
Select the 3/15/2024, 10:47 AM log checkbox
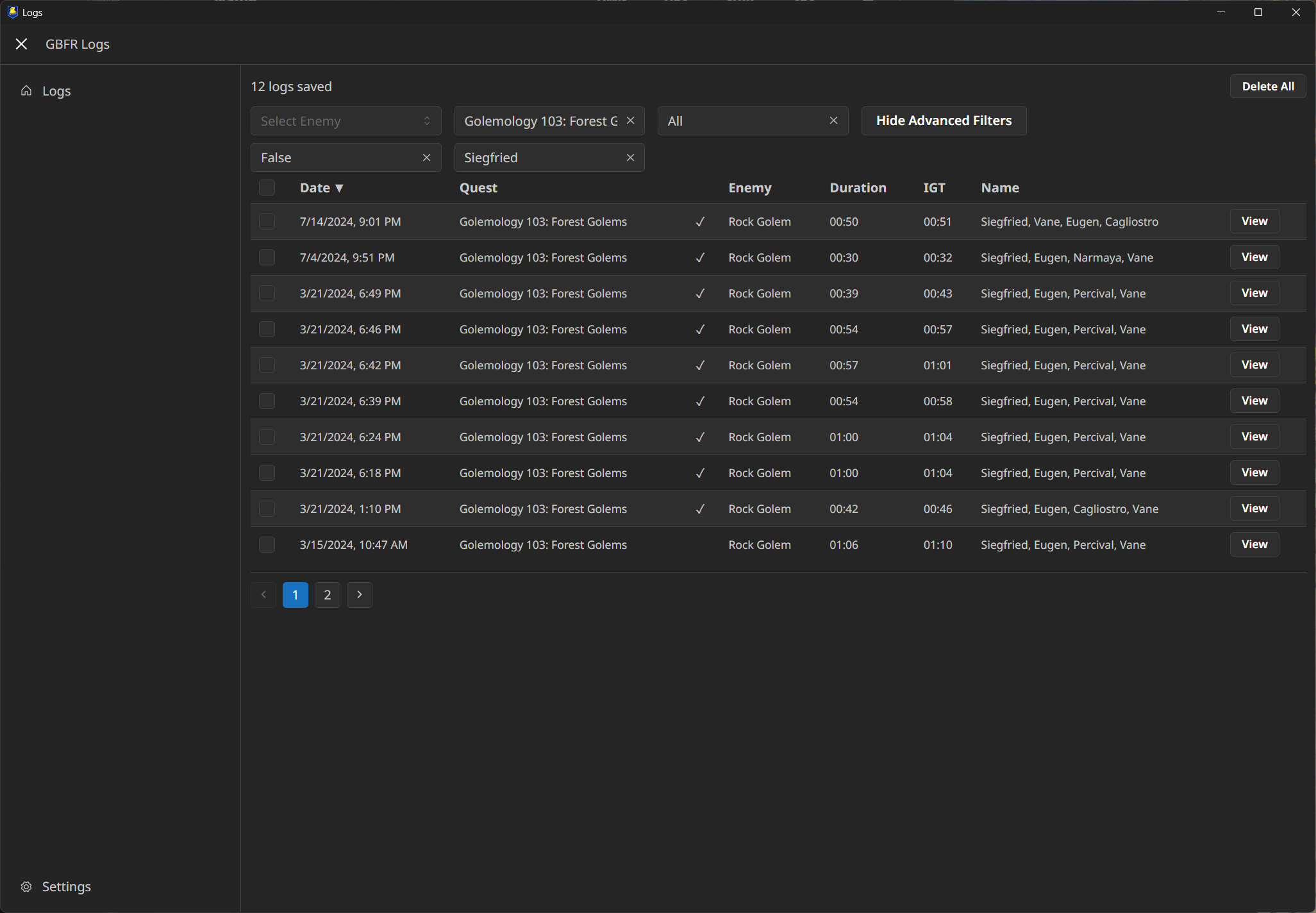(x=267, y=545)
